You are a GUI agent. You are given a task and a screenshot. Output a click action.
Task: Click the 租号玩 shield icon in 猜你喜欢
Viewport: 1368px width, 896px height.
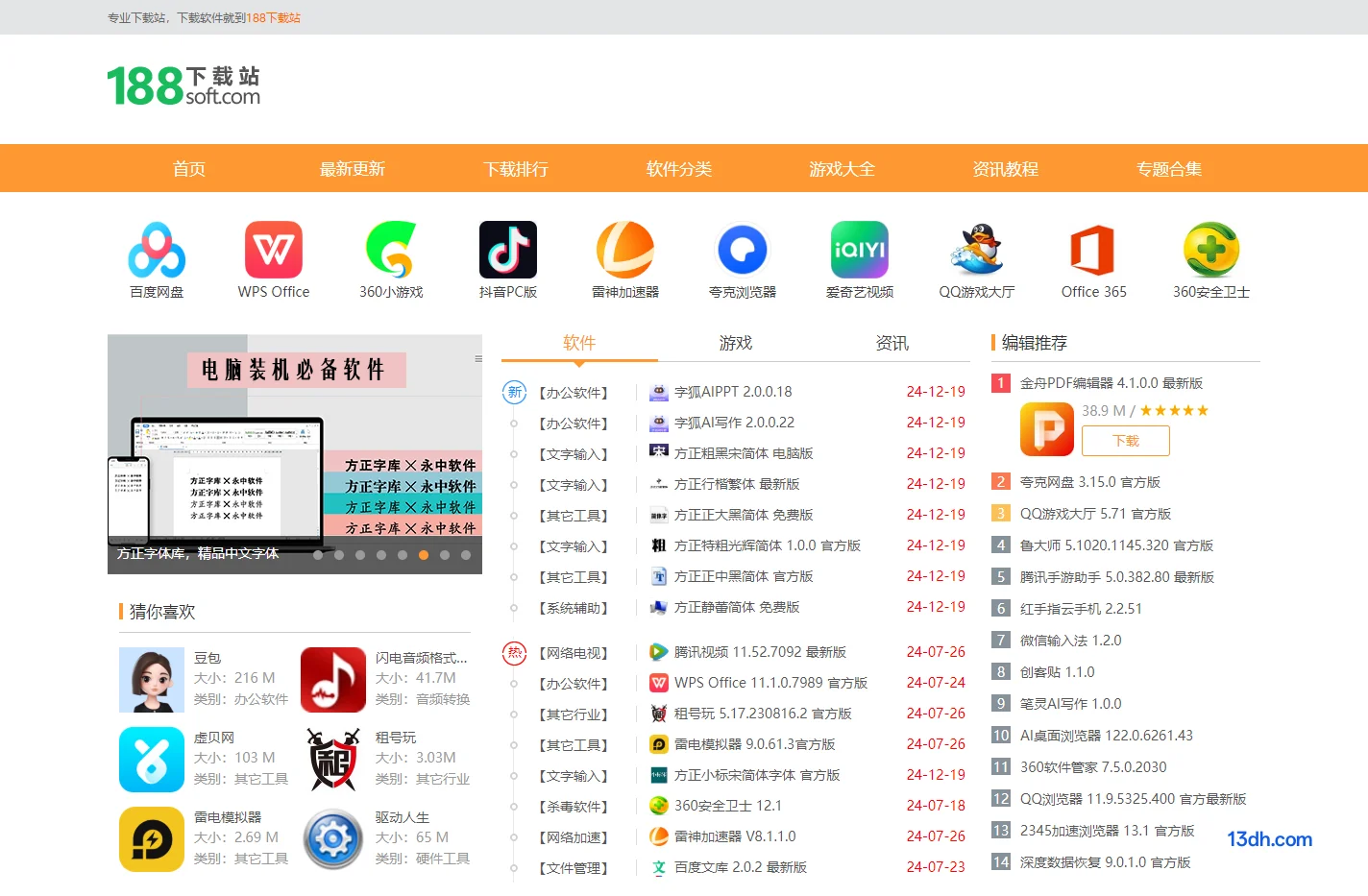point(333,760)
